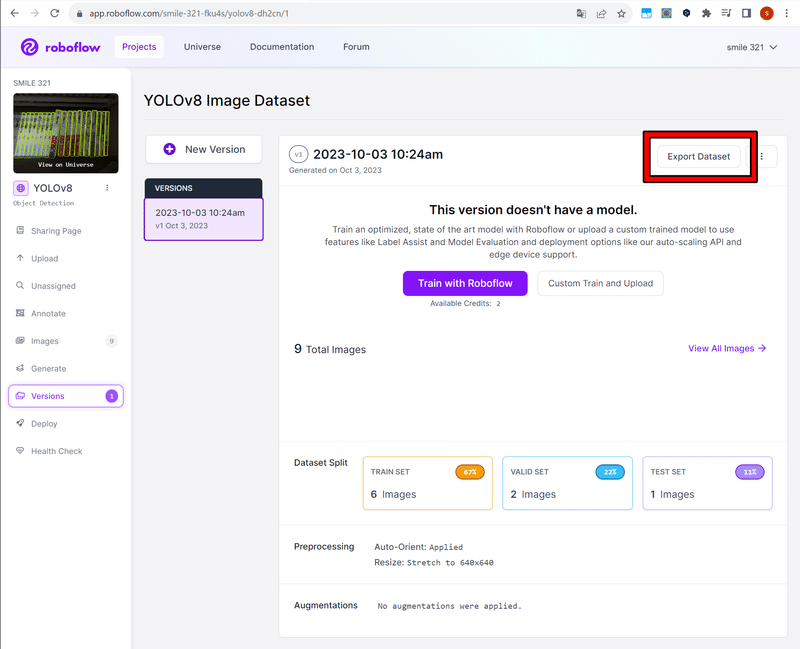
Task: Click the plus icon in New Version
Action: [x=169, y=149]
